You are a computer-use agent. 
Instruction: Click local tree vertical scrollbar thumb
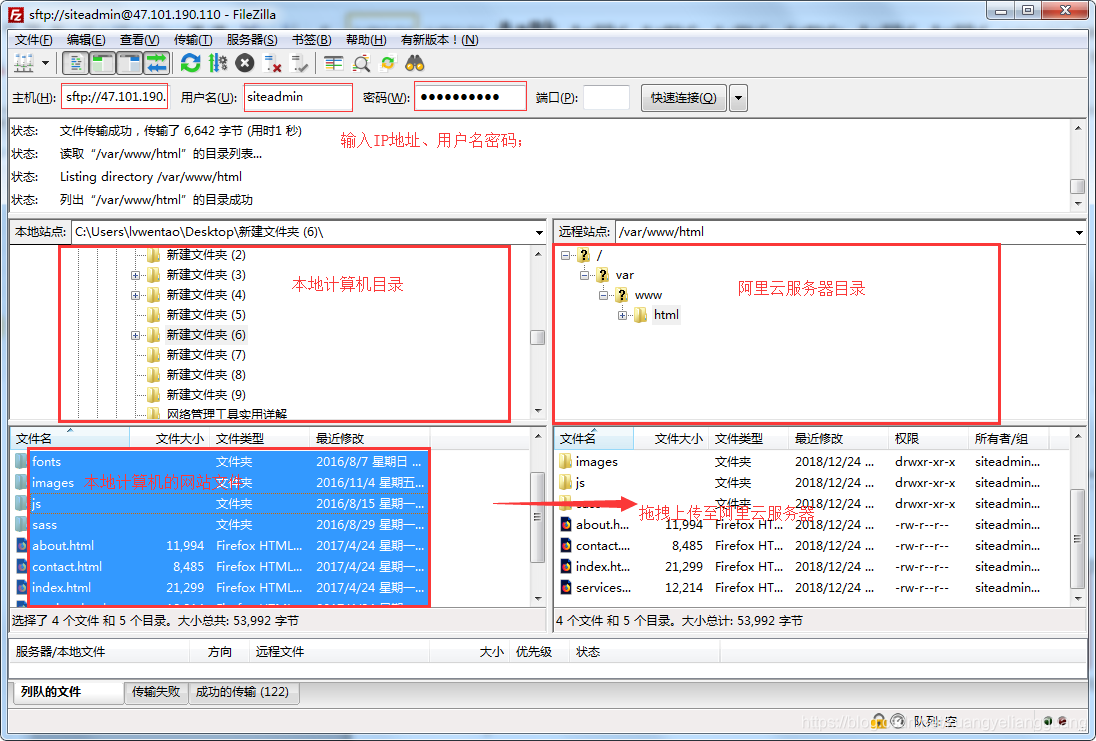(538, 338)
